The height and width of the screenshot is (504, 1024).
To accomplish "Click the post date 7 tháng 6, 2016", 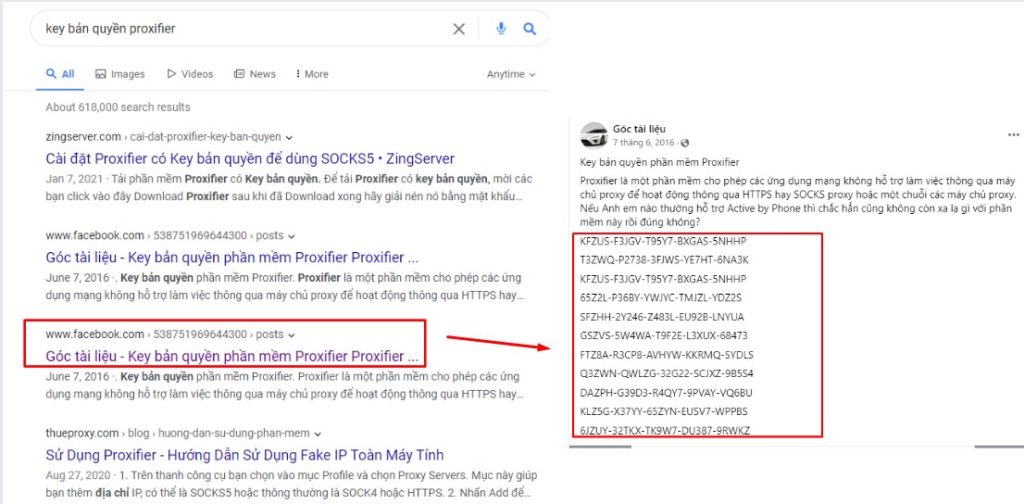I will click(644, 143).
